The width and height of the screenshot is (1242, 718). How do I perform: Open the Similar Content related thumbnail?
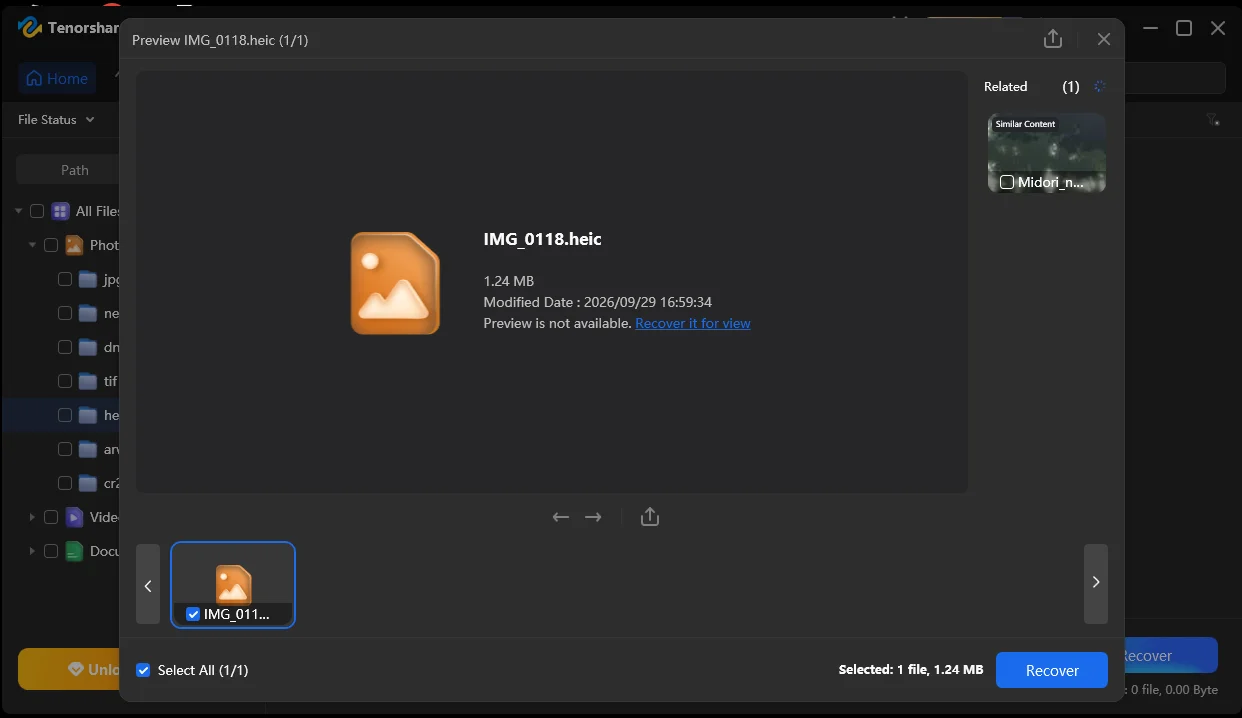(x=1047, y=152)
